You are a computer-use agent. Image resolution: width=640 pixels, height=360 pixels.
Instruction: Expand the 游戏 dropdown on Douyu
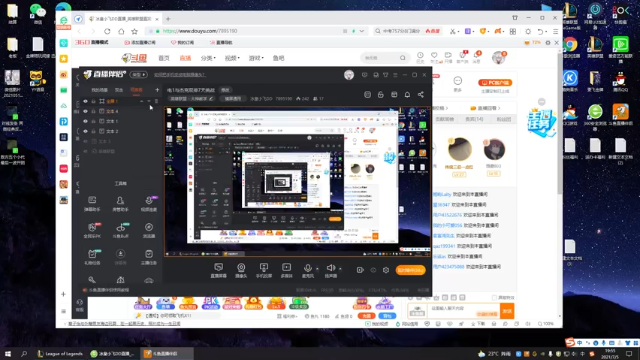[x=256, y=58]
